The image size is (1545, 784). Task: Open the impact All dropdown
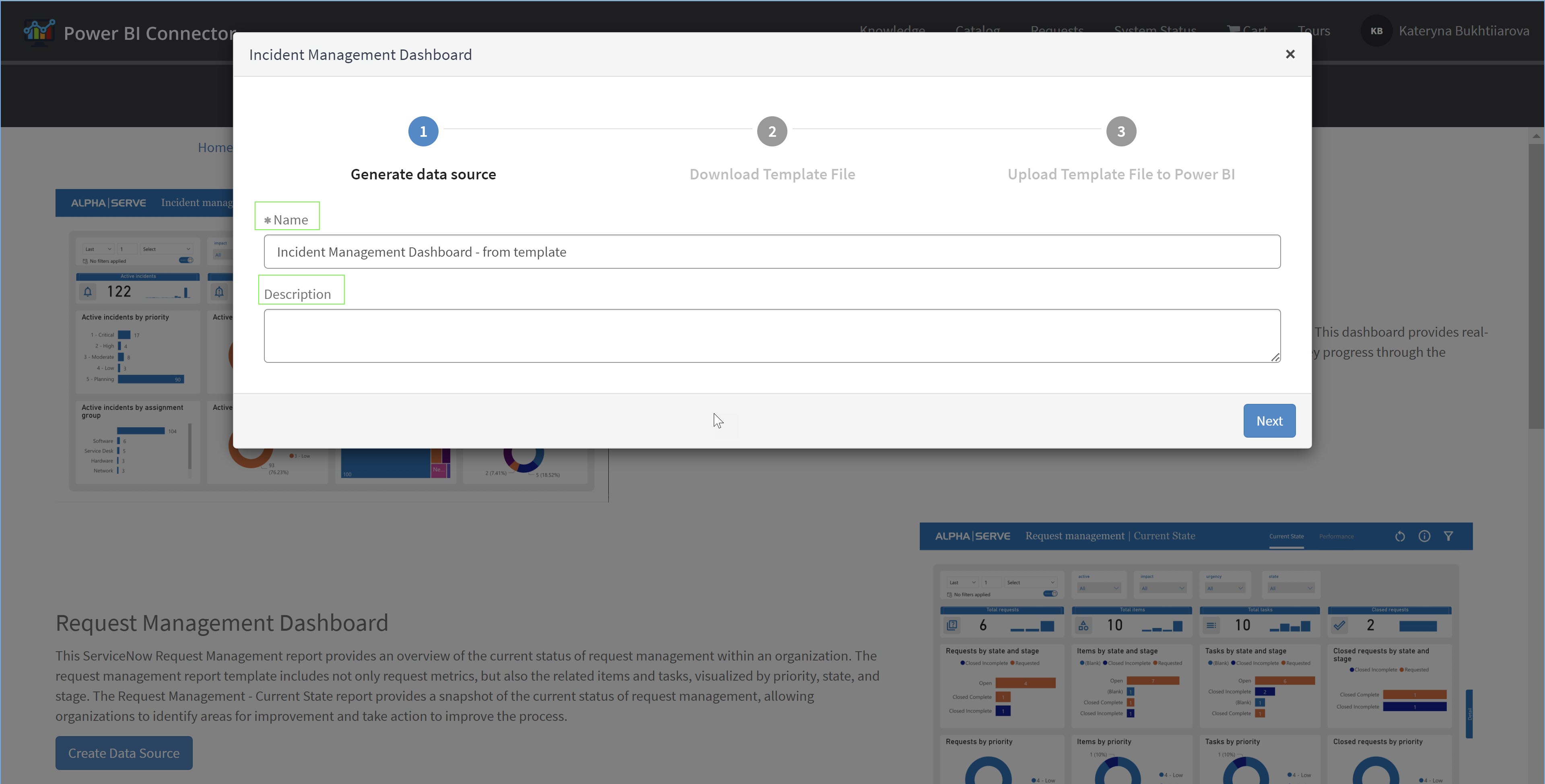coord(1162,589)
